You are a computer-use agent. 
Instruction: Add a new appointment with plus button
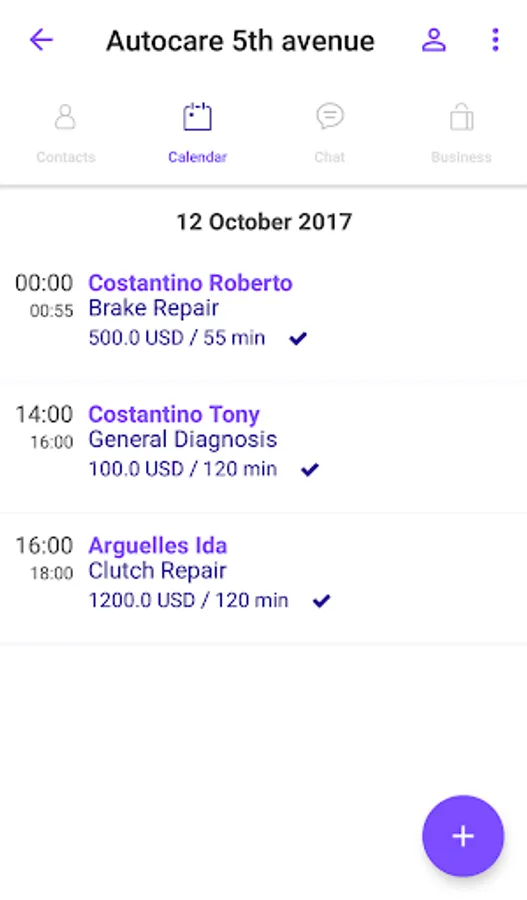[x=463, y=836]
